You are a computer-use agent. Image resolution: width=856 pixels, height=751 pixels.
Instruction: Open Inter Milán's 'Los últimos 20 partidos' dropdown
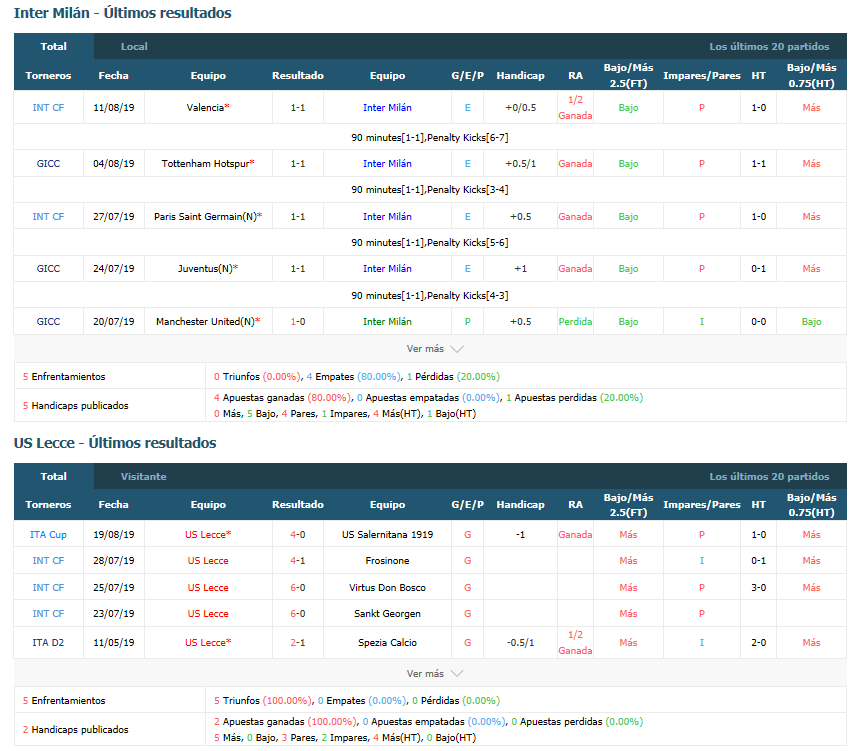click(769, 46)
